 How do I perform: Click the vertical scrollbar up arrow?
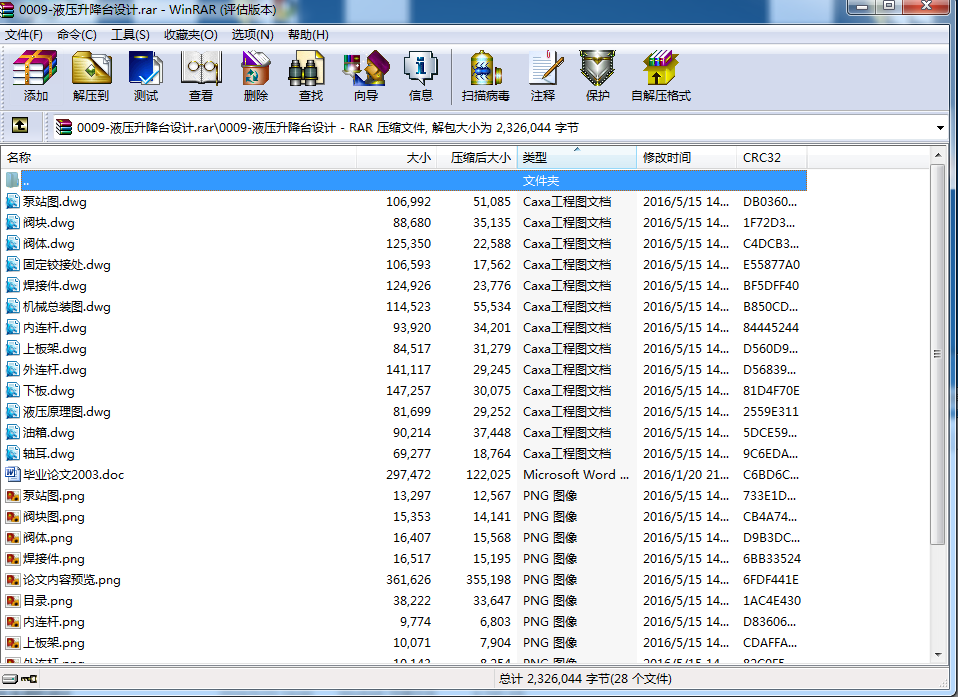pos(938,156)
